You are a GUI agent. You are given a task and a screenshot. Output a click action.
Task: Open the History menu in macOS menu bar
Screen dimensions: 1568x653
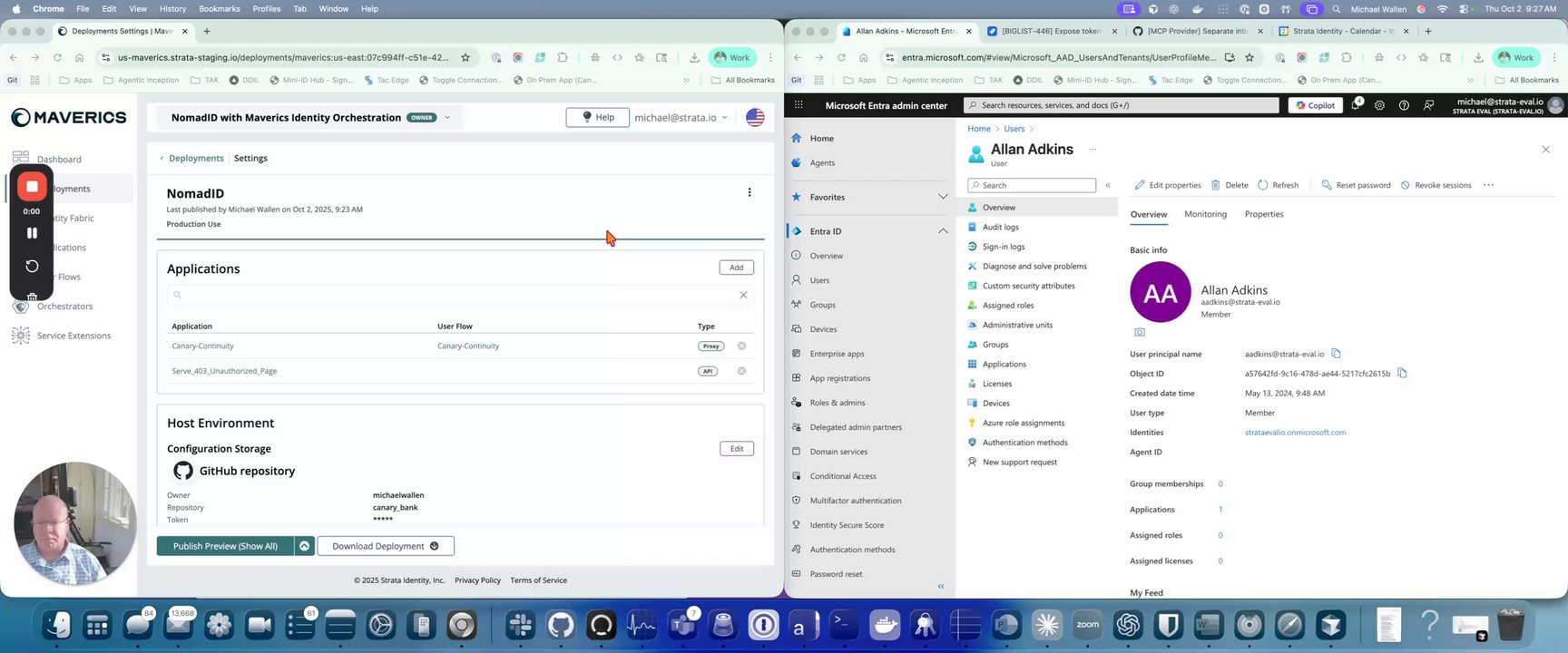[172, 9]
